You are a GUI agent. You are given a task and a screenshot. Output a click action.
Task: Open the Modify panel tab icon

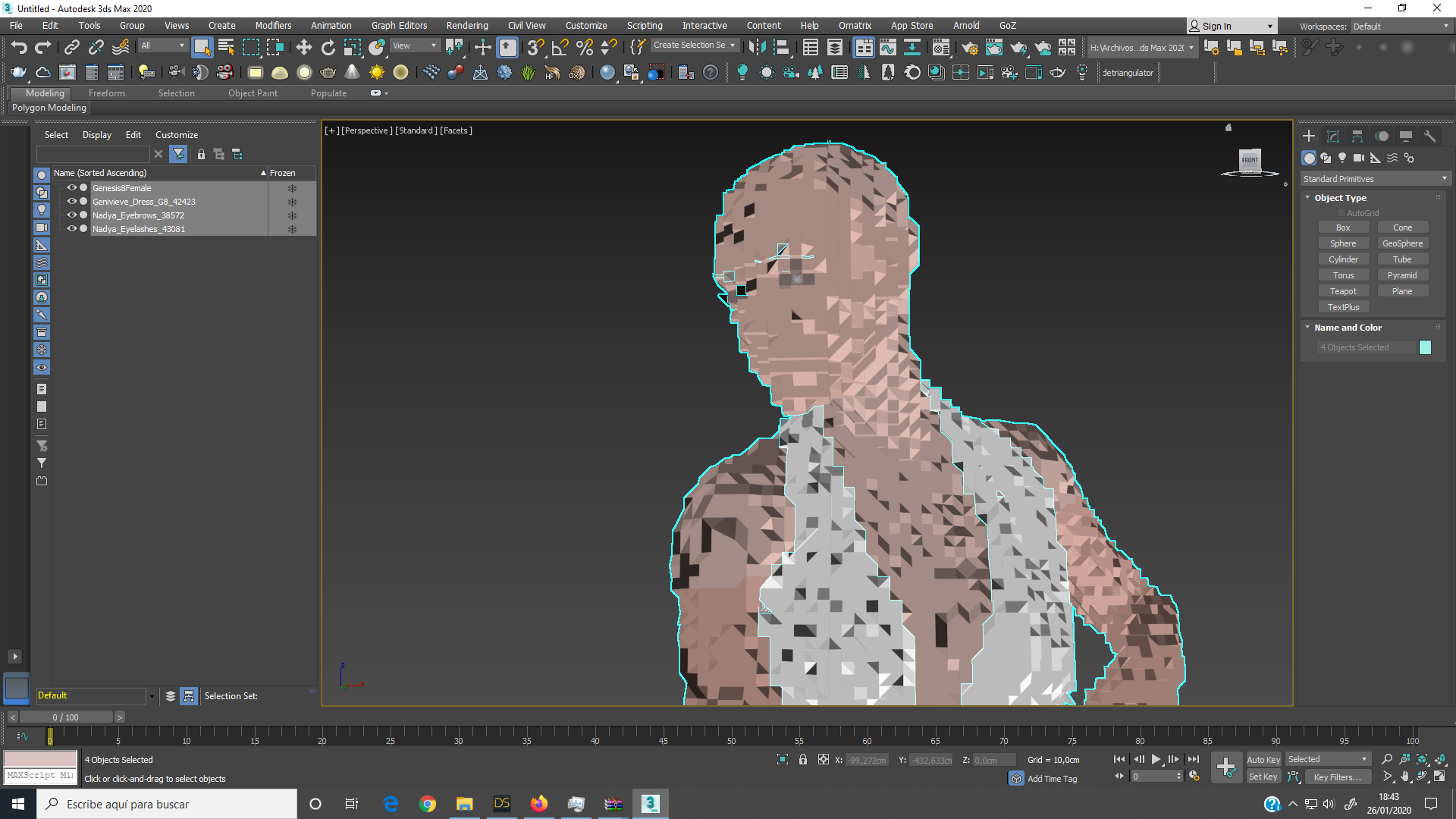tap(1332, 136)
